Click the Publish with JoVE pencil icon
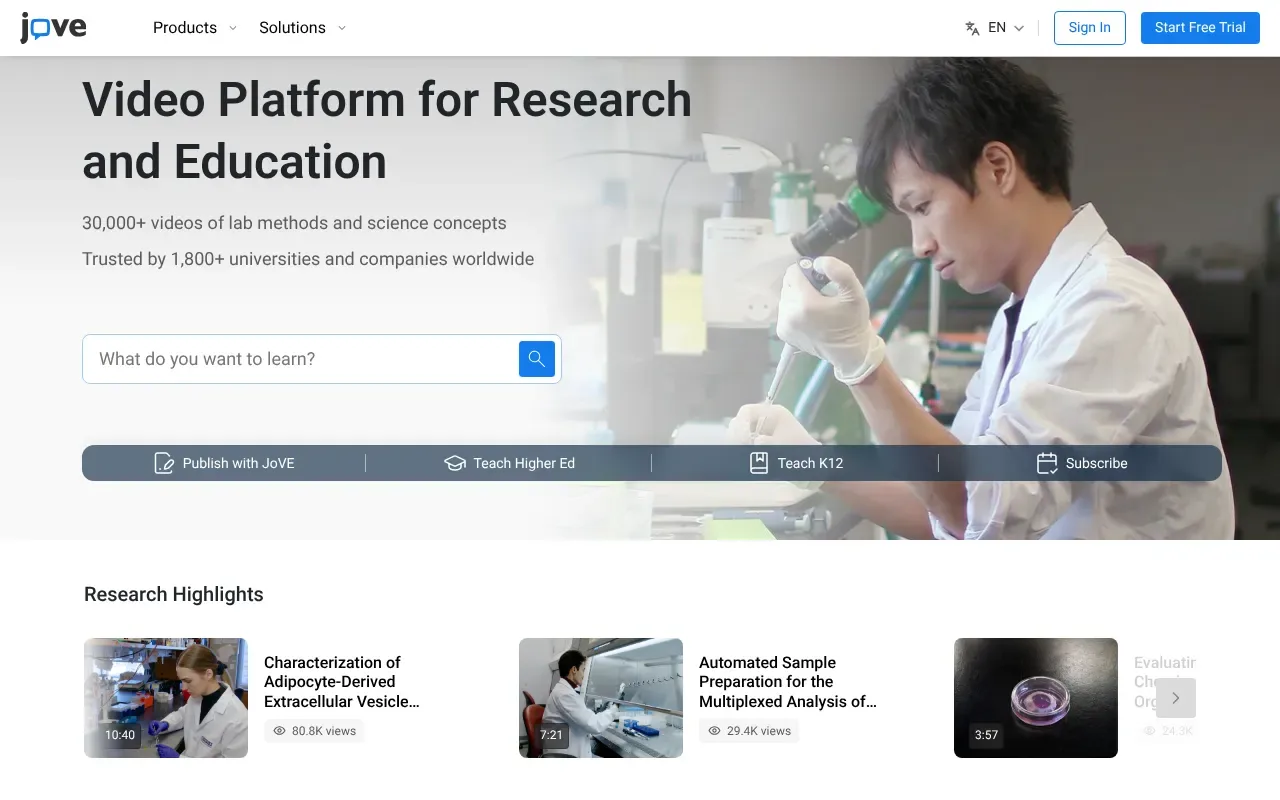This screenshot has width=1280, height=800. pos(164,463)
